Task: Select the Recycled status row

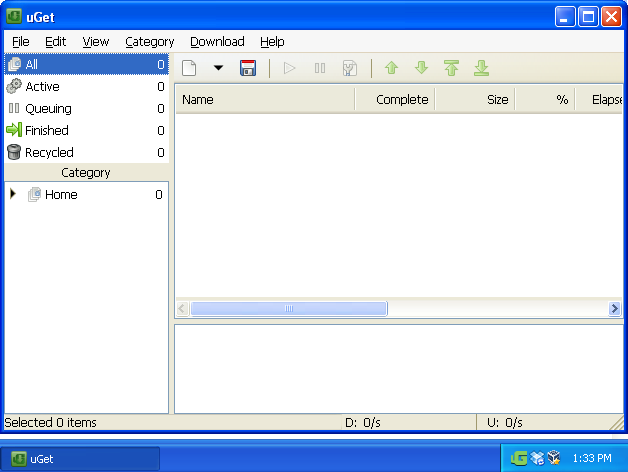Action: point(87,152)
